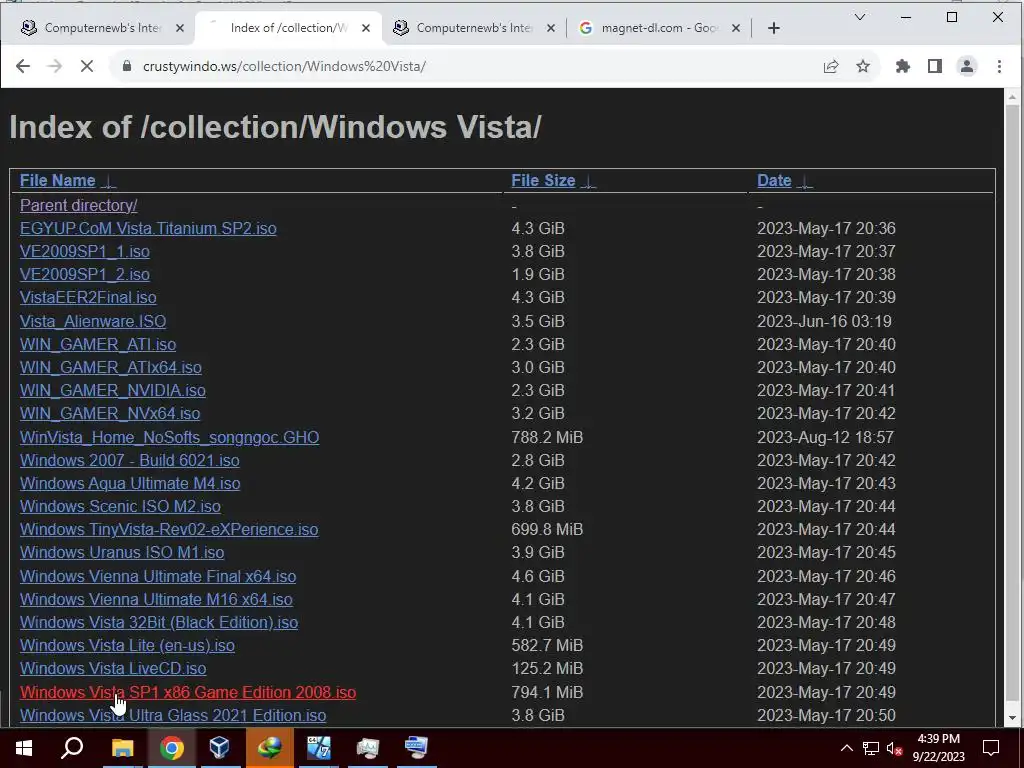The height and width of the screenshot is (768, 1024).
Task: Click File Size descending sort arrow
Action: [588, 182]
